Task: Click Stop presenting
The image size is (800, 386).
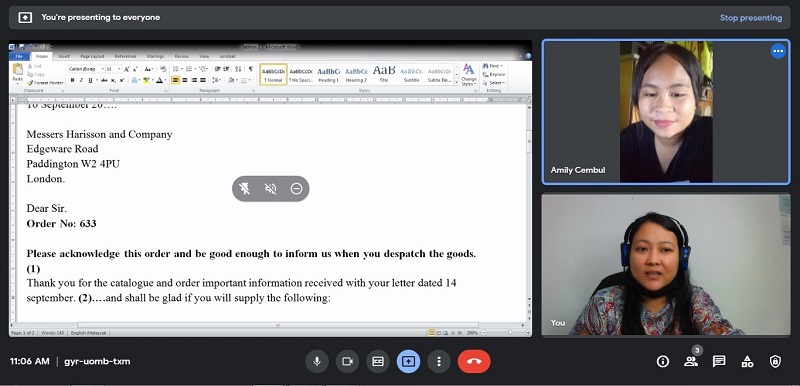Action: click(x=751, y=18)
